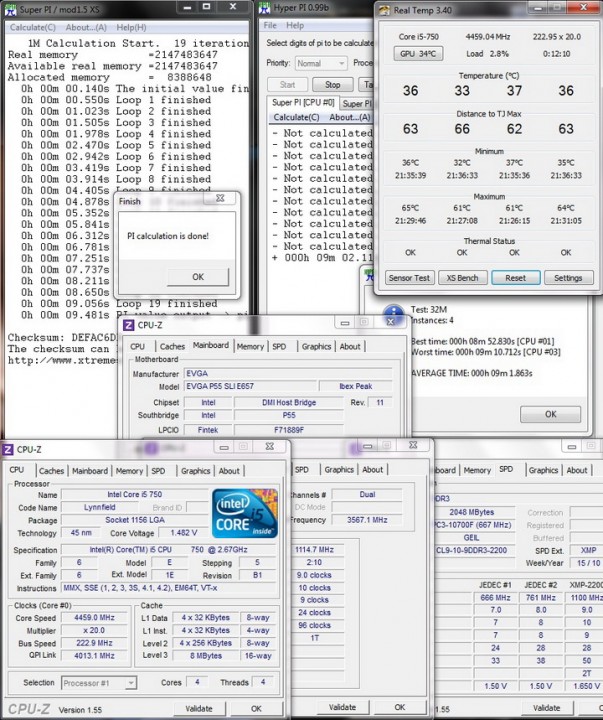Select the Graphics tab in the Mainboard CPU-Z window

(x=316, y=347)
